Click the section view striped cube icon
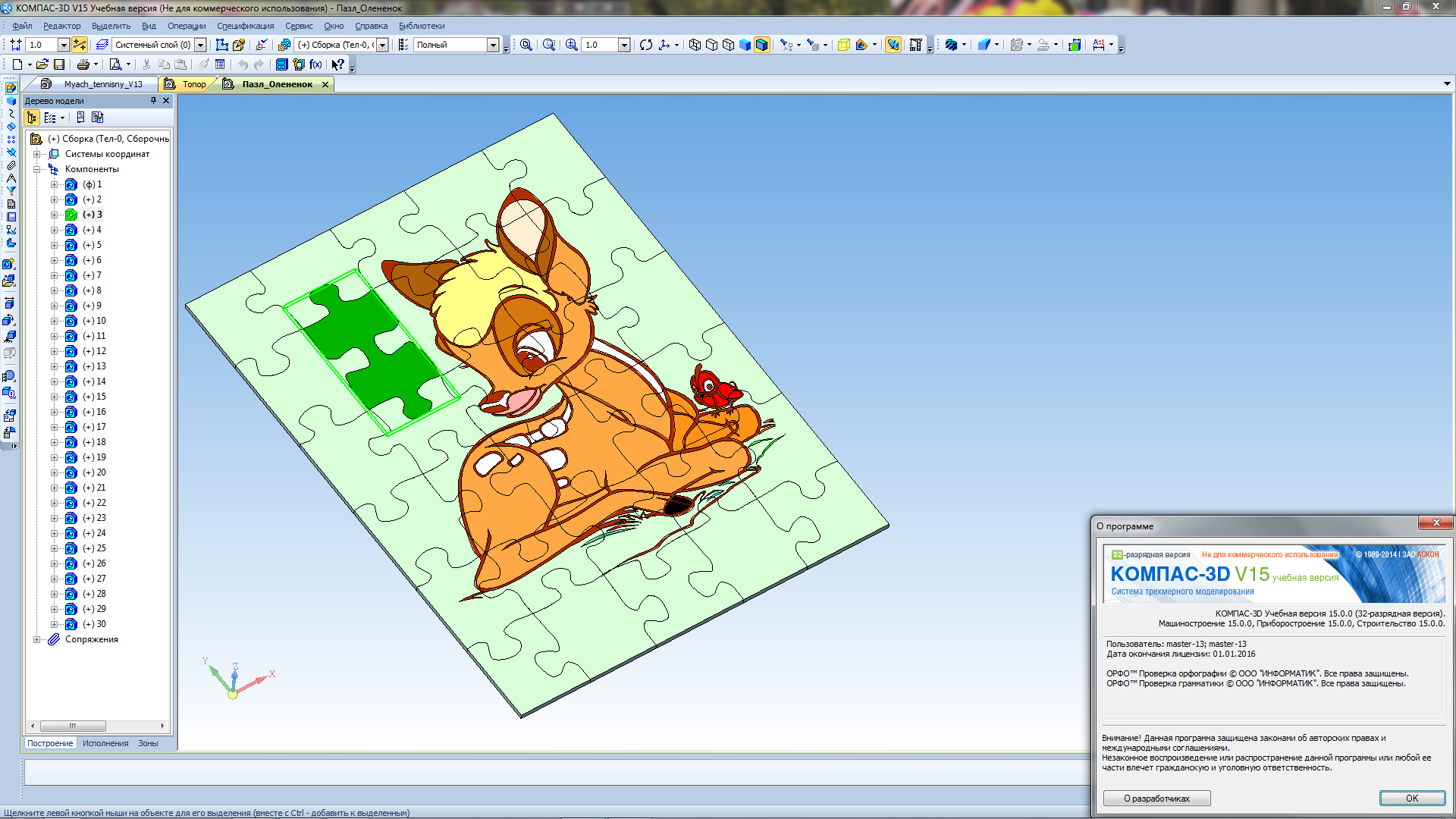The image size is (1456, 819). (x=951, y=45)
